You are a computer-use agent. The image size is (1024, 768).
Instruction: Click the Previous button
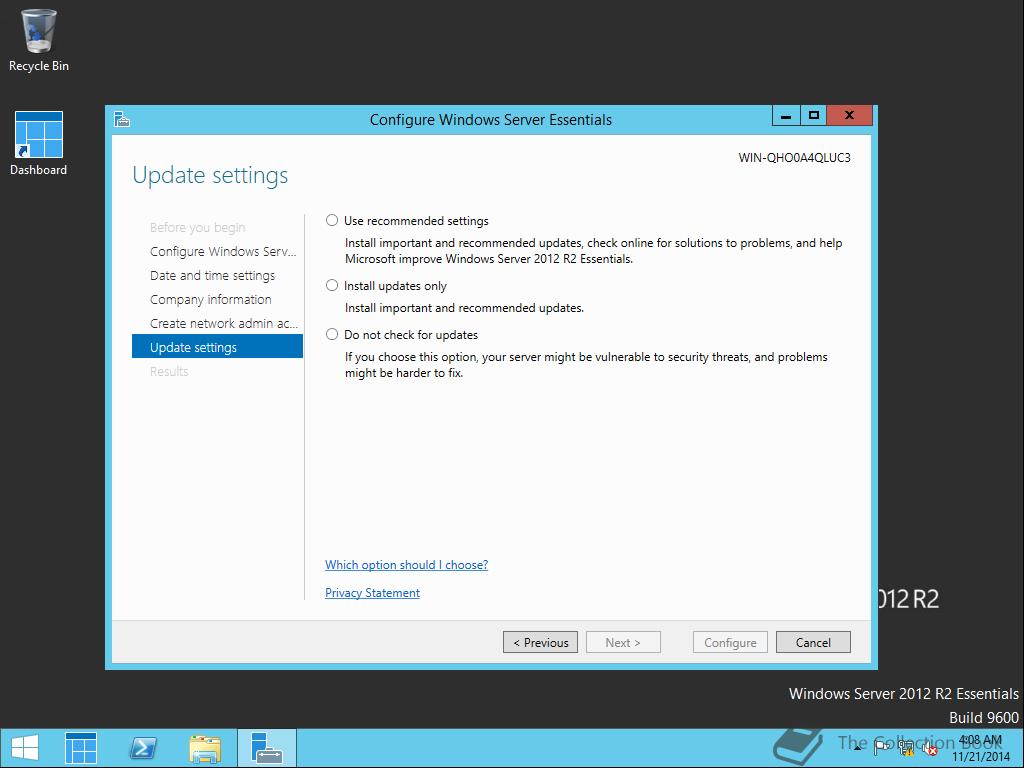[x=540, y=642]
